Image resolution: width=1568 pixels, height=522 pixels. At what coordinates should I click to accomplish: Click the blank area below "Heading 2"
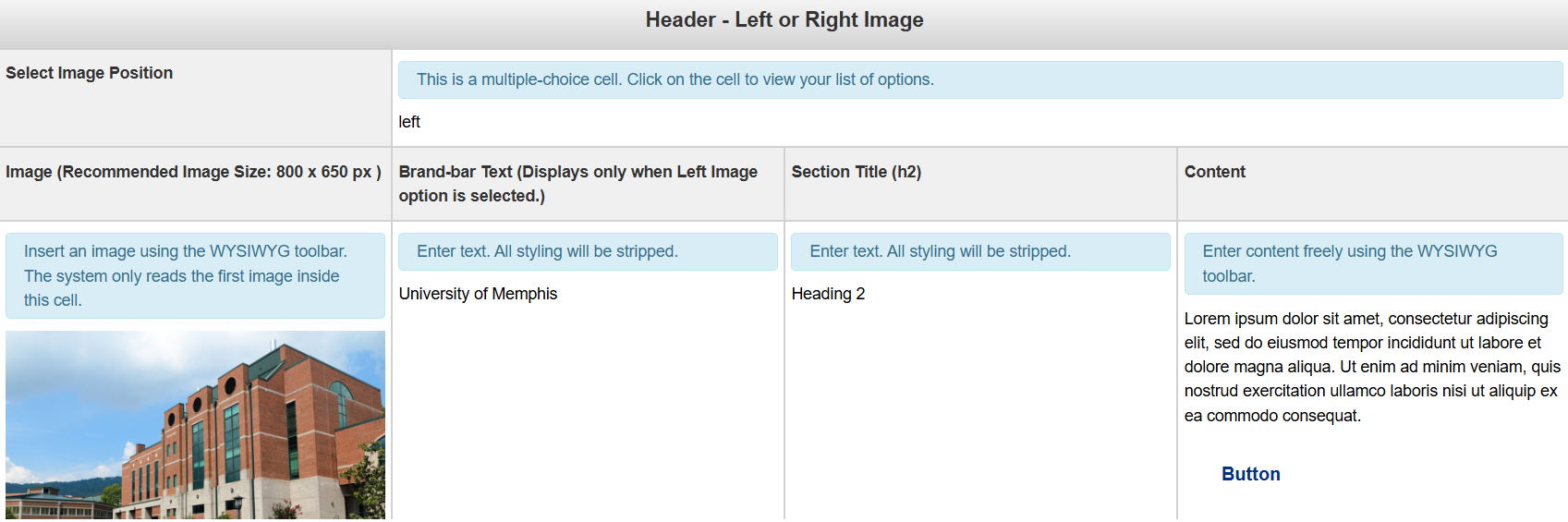pyautogui.click(x=979, y=416)
